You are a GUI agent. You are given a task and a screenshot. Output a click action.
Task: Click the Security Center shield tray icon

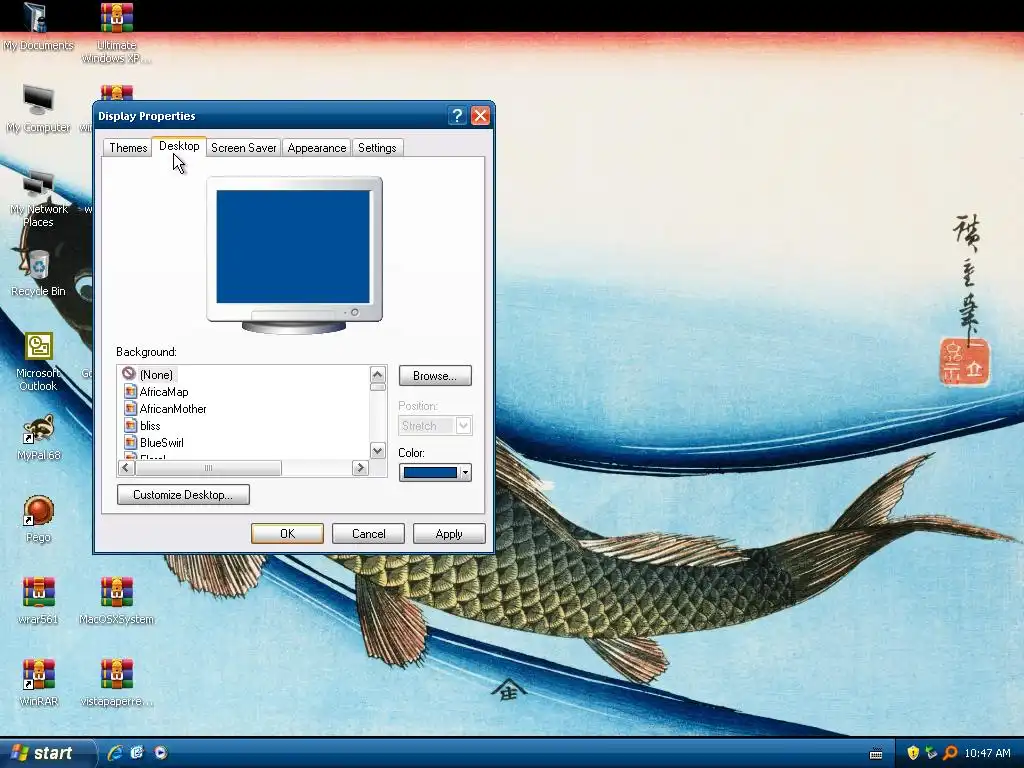pos(913,753)
